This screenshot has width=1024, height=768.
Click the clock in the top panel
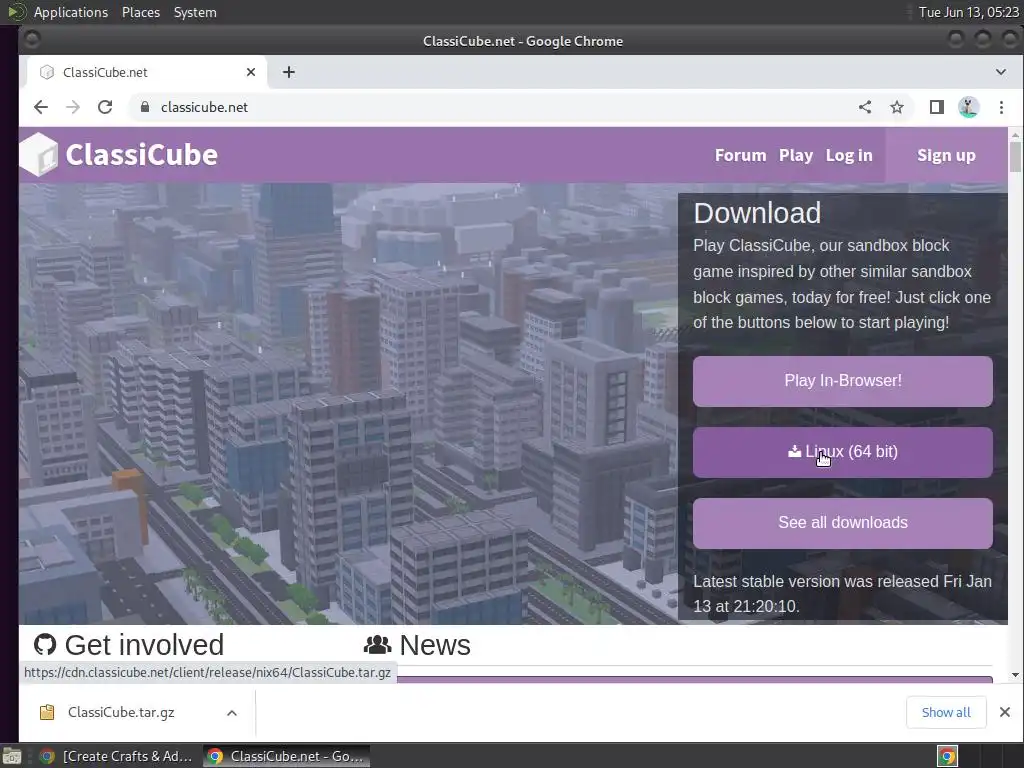968,12
